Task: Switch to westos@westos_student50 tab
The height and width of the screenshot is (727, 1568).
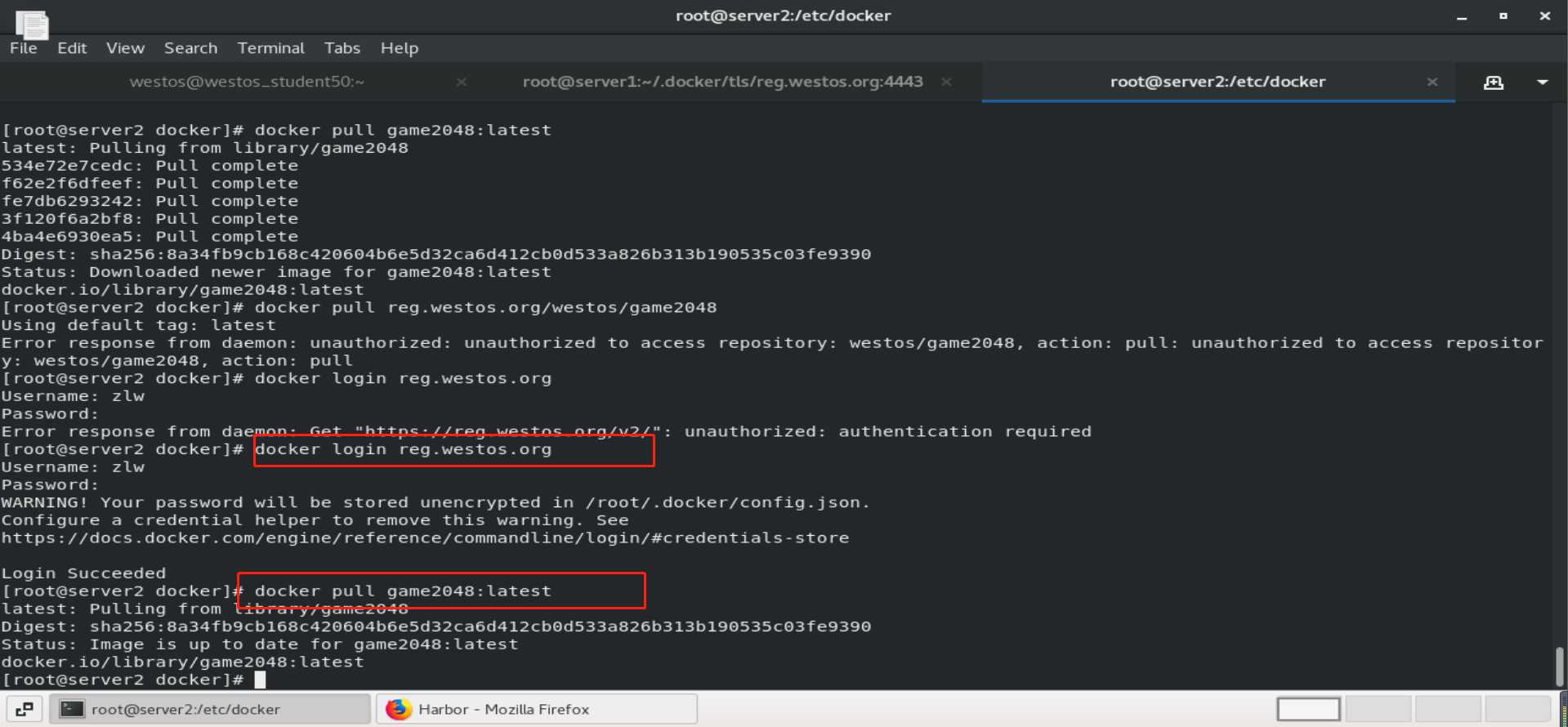Action: click(x=246, y=82)
